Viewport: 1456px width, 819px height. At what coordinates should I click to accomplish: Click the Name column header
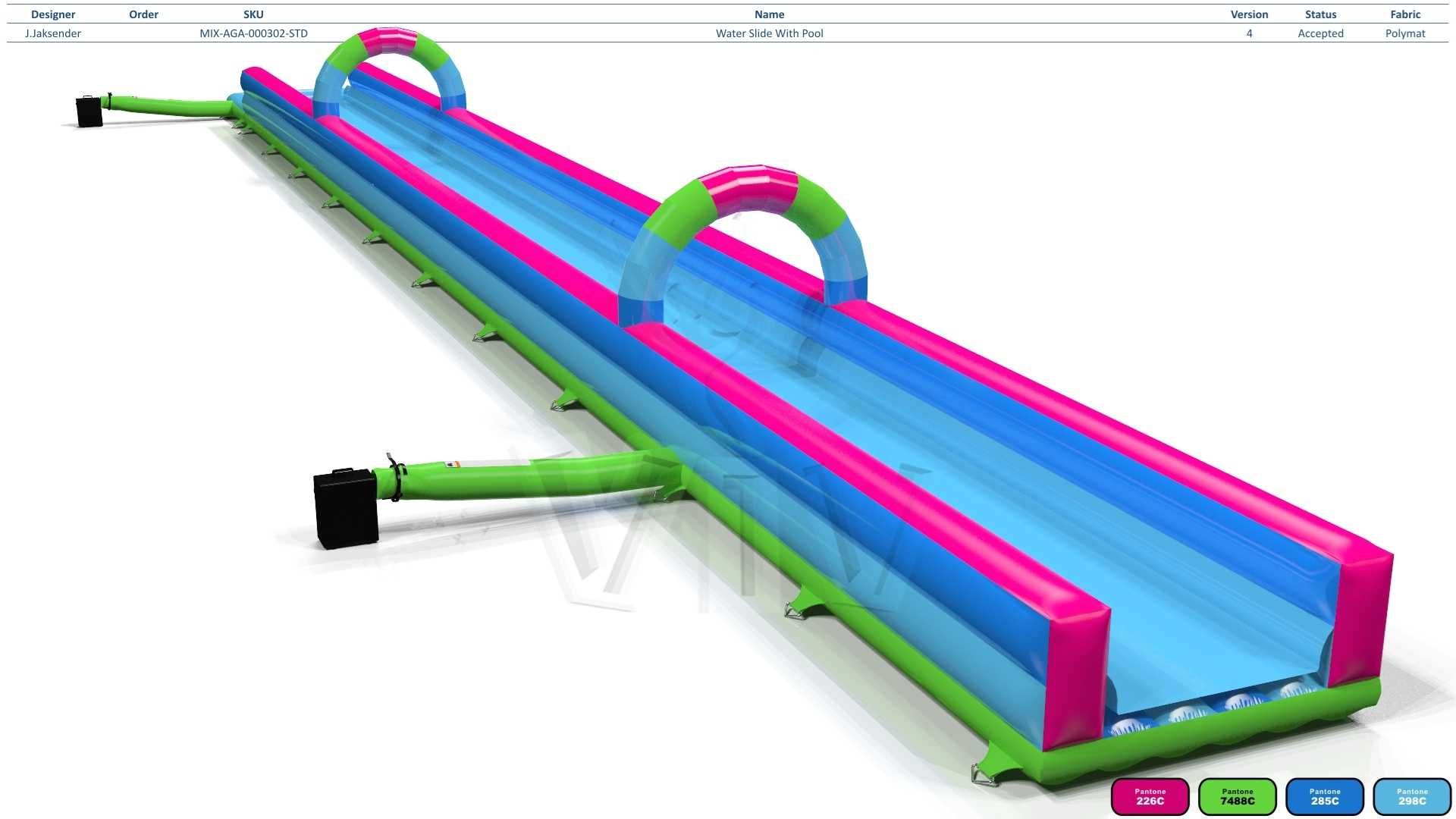[x=769, y=14]
